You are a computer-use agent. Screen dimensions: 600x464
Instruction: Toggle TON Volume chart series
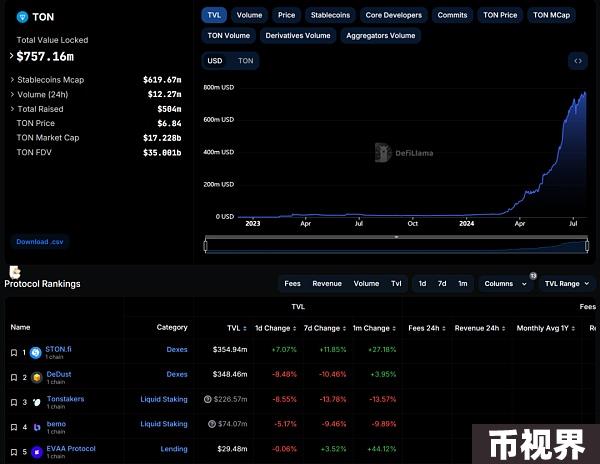[229, 36]
